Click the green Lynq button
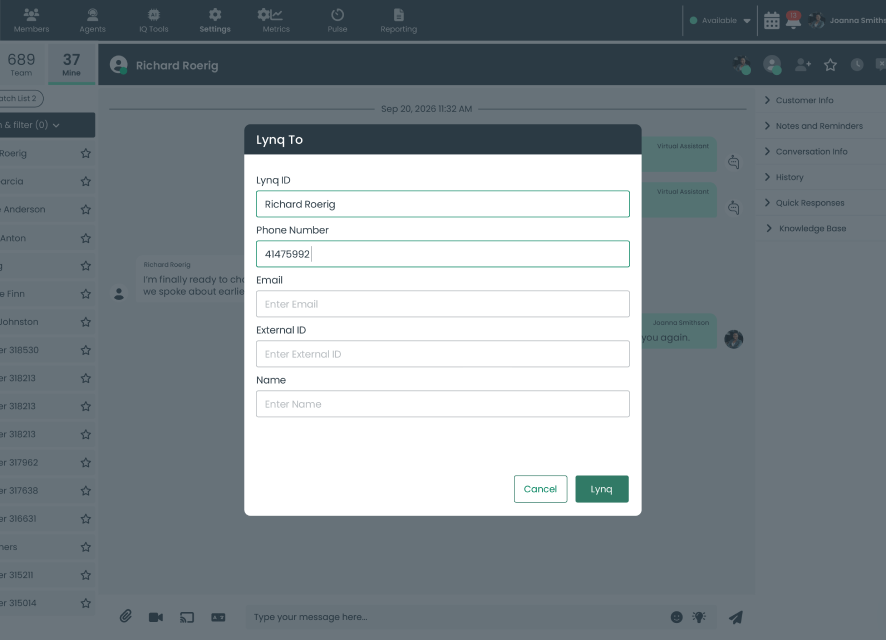Image resolution: width=886 pixels, height=640 pixels. click(x=602, y=489)
